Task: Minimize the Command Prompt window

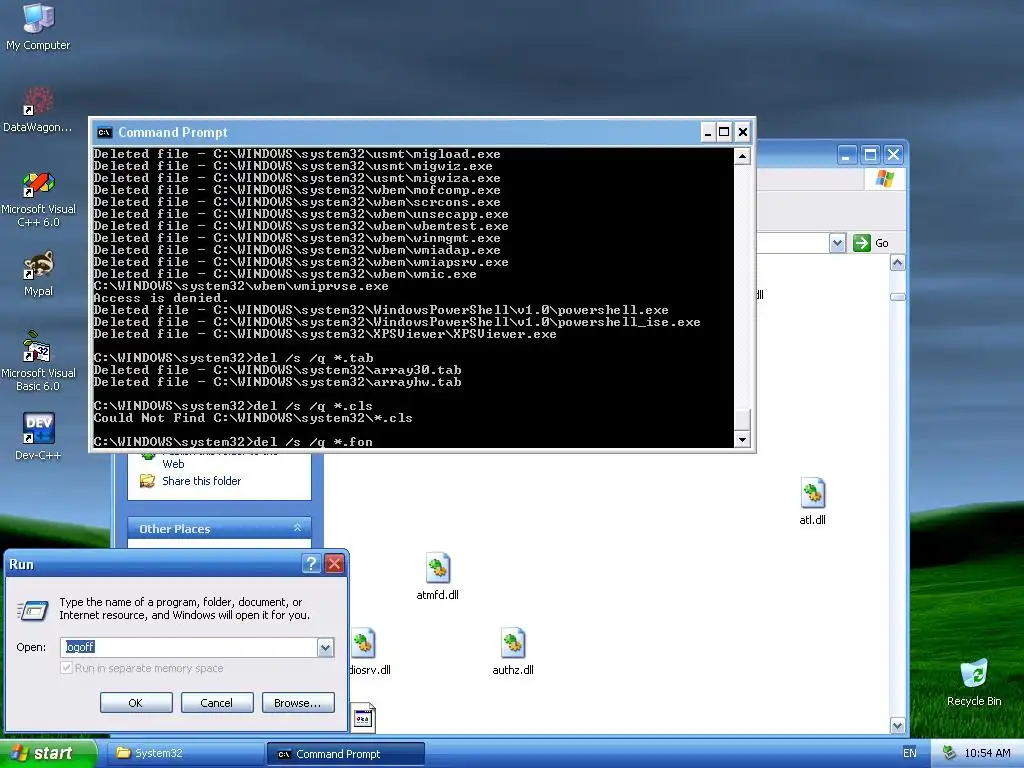Action: point(708,133)
